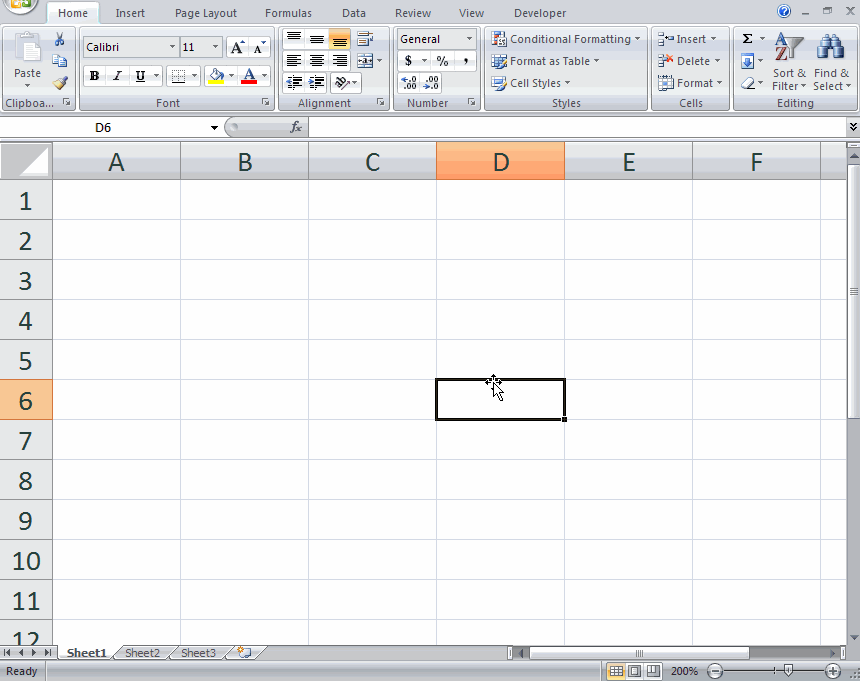Open the General number format dropdown

pos(469,39)
